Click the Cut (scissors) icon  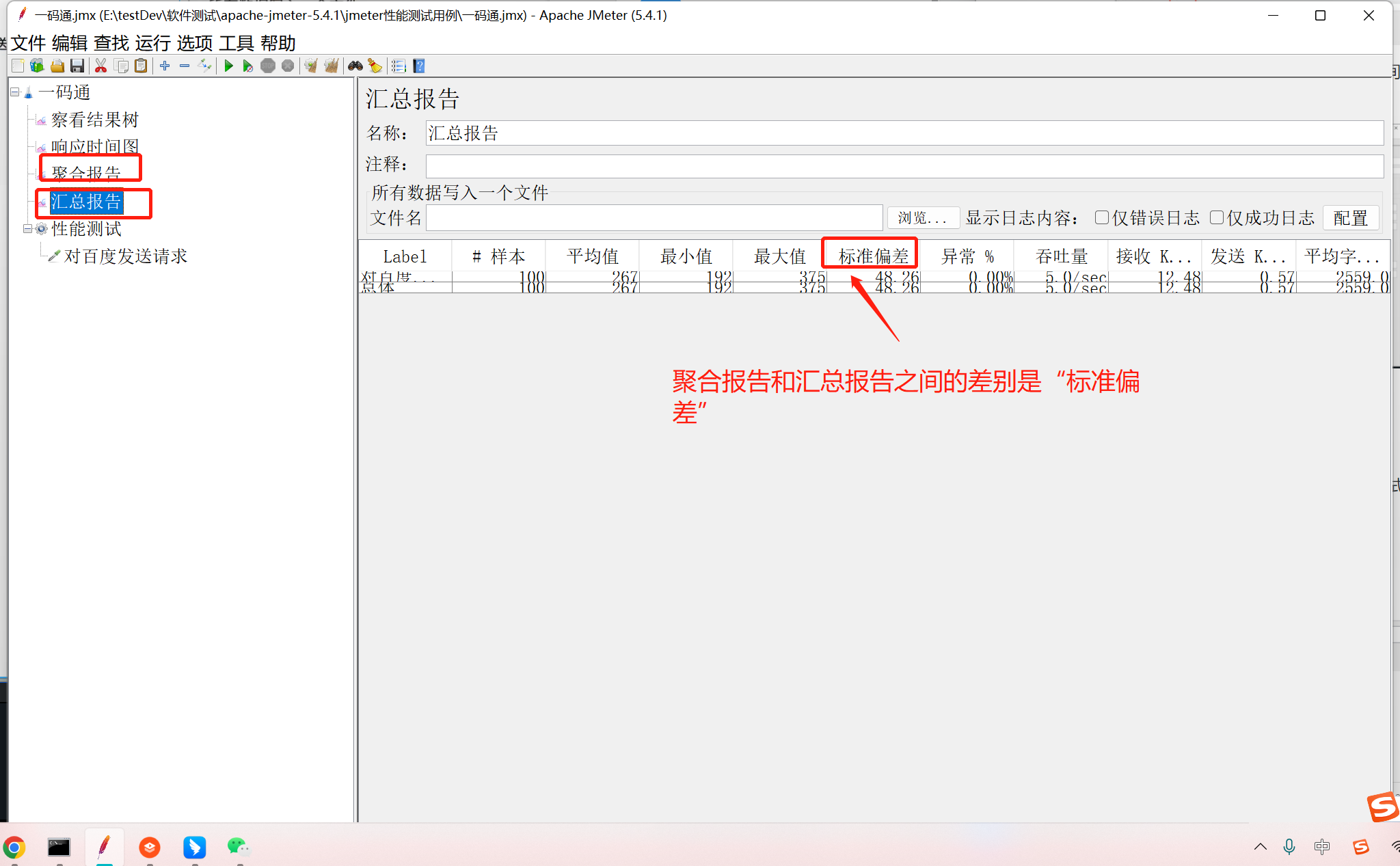click(x=100, y=66)
